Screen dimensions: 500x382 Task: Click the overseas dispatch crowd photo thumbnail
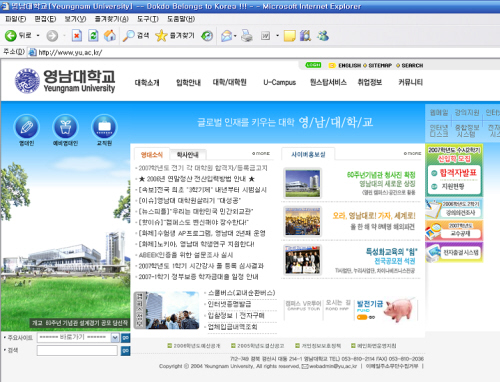tap(303, 222)
